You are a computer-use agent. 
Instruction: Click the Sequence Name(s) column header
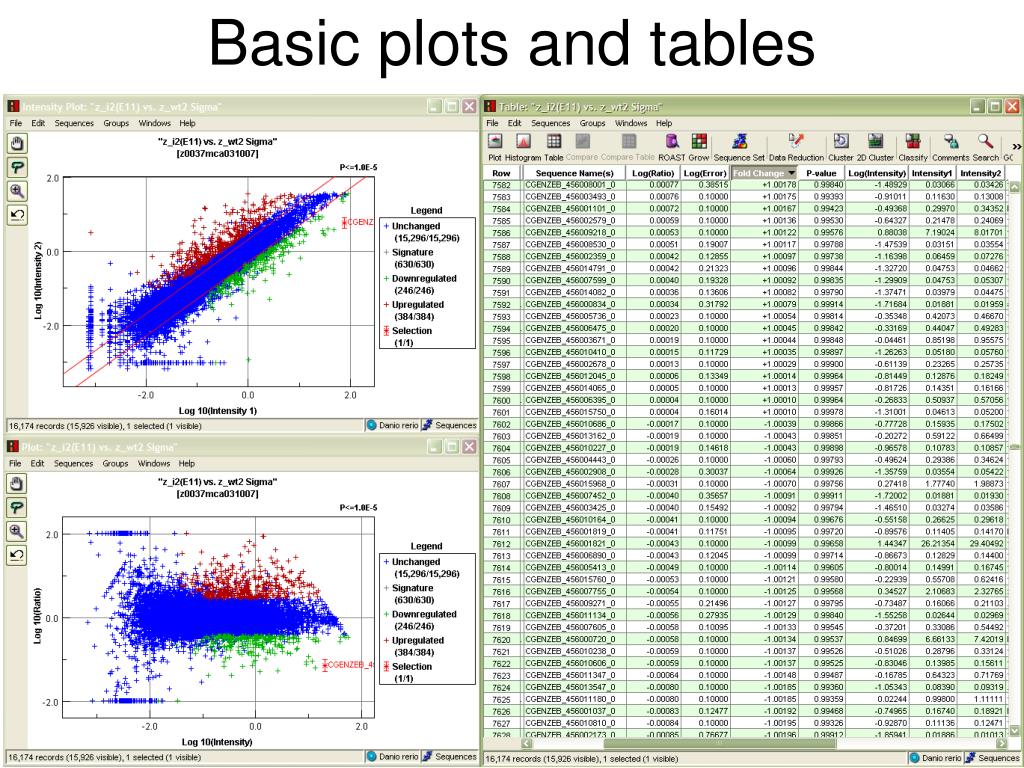pos(574,173)
